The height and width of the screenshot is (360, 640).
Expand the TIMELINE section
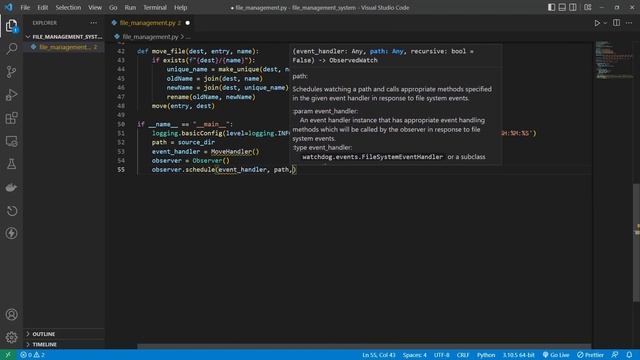point(64,344)
